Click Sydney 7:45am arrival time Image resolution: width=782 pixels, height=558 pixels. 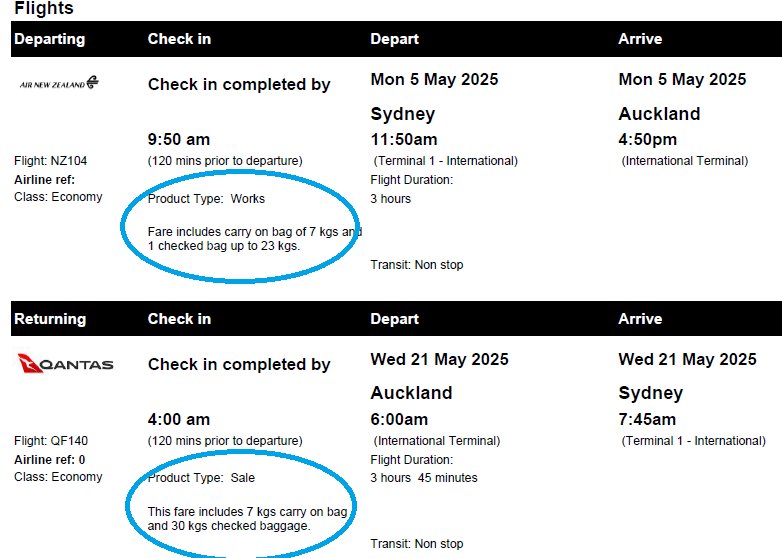click(647, 419)
